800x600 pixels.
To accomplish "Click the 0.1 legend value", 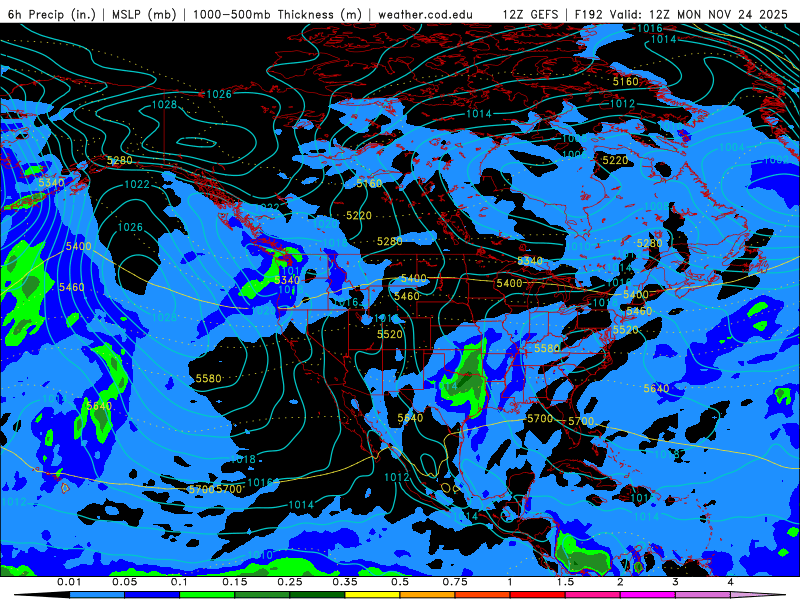I will (x=180, y=582).
